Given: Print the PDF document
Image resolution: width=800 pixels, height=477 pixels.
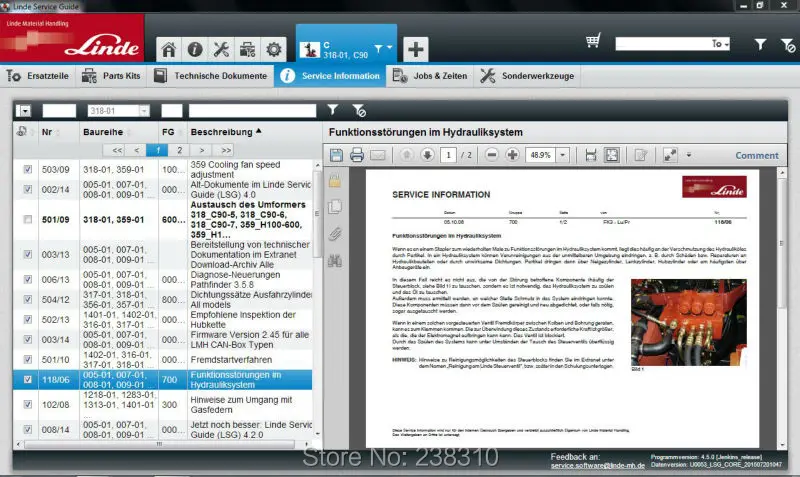Looking at the screenshot, I should click(357, 155).
